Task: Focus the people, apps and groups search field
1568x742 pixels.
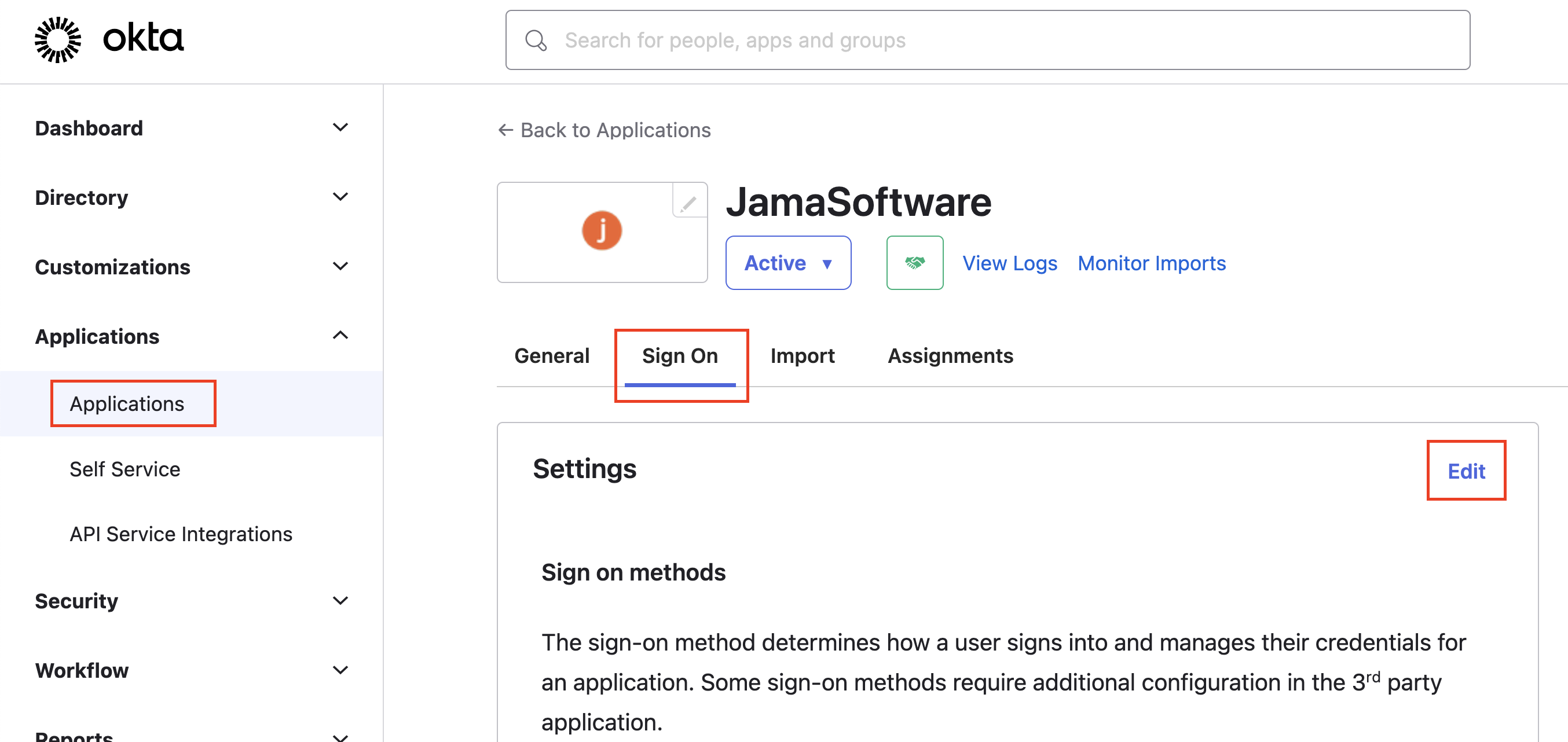Action: pyautogui.click(x=986, y=41)
